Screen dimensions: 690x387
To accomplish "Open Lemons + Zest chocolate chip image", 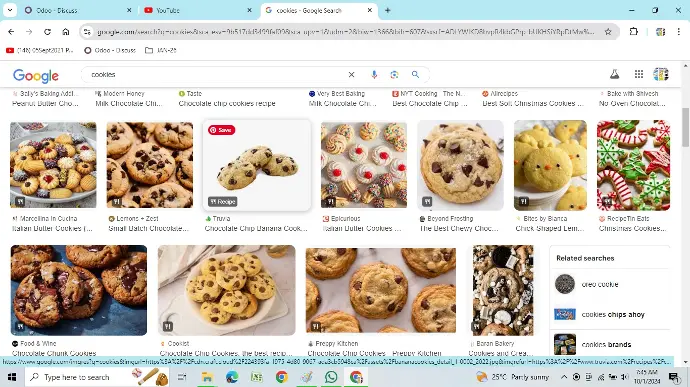I will pyautogui.click(x=150, y=165).
